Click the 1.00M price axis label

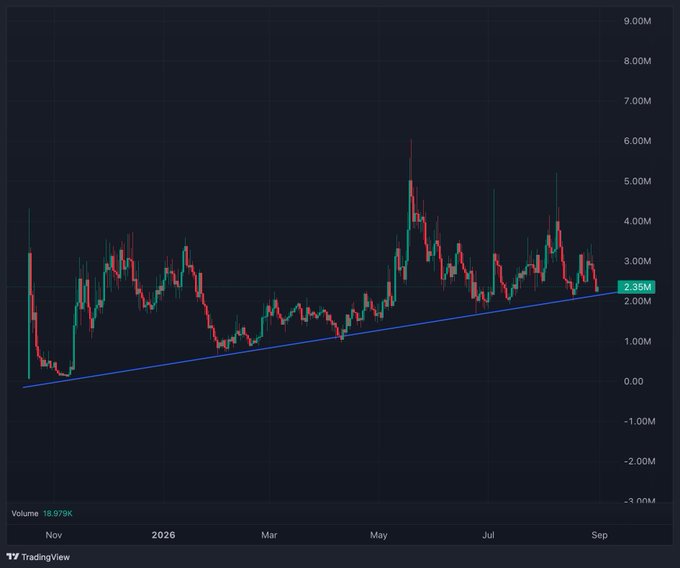(637, 341)
